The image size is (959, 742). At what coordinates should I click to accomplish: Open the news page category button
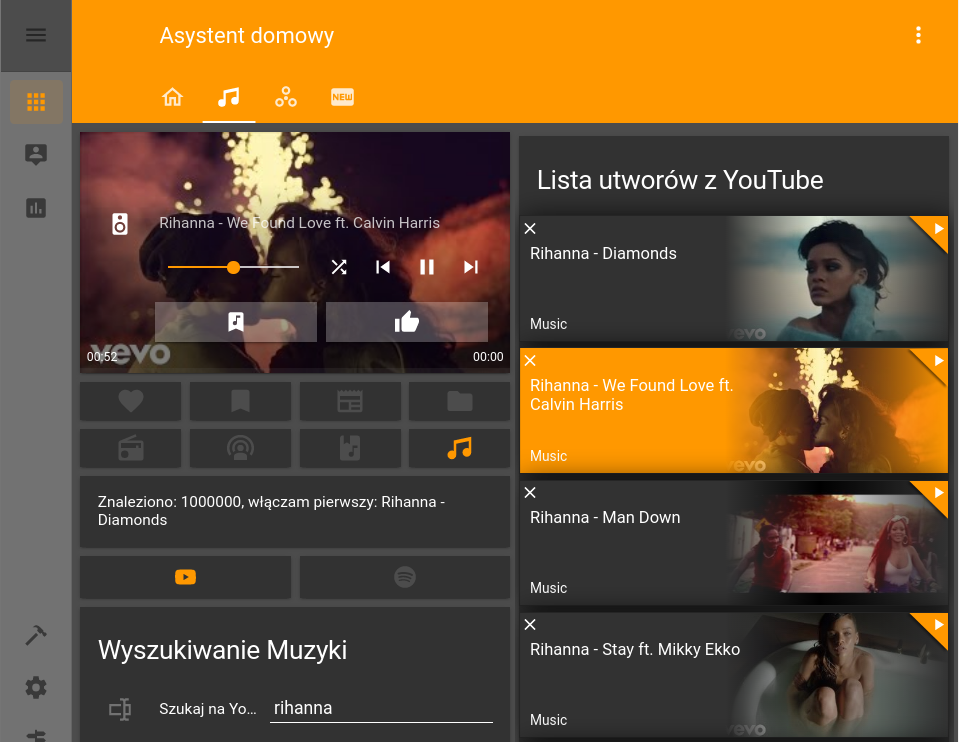350,401
